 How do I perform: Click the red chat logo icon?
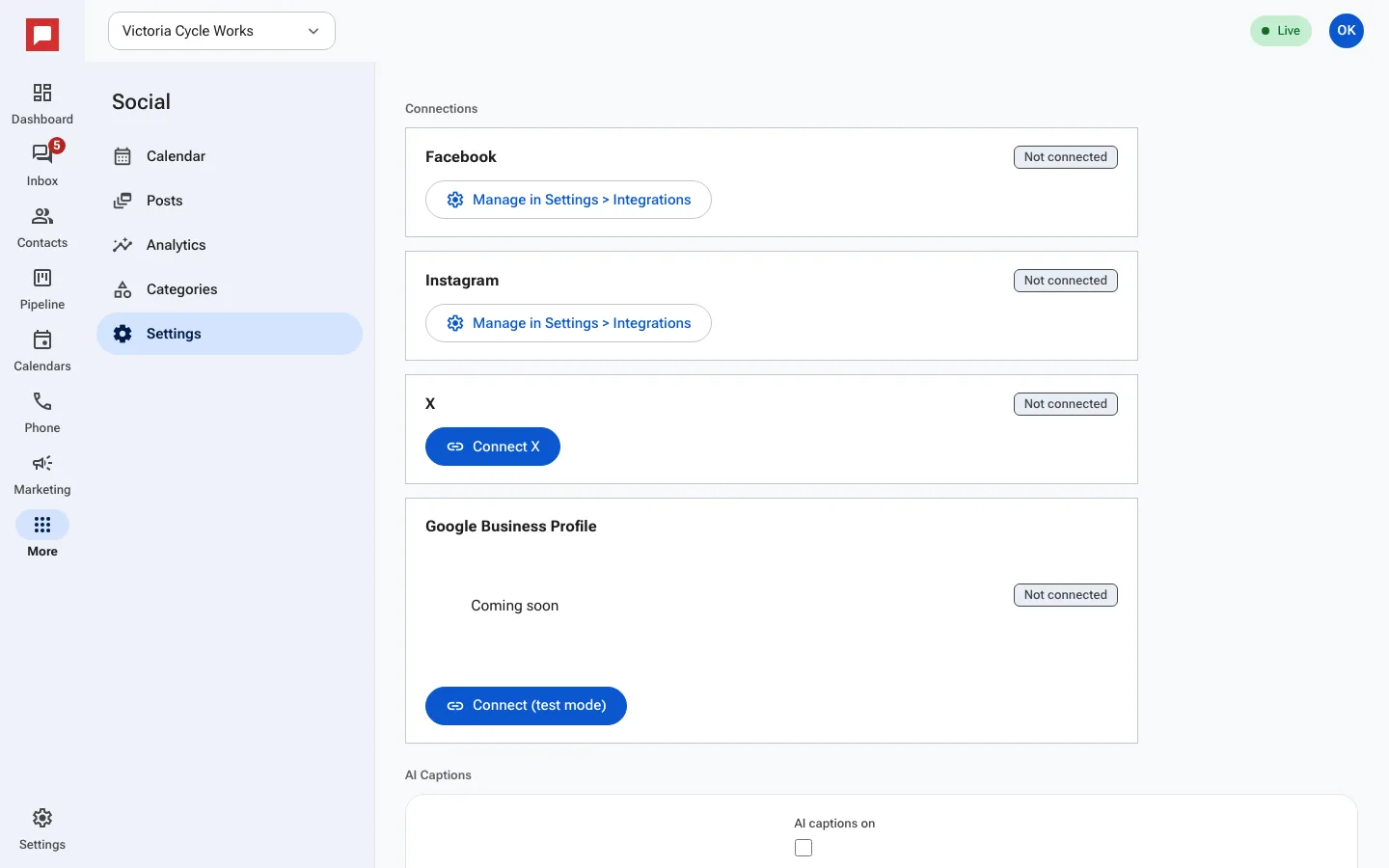tap(42, 36)
